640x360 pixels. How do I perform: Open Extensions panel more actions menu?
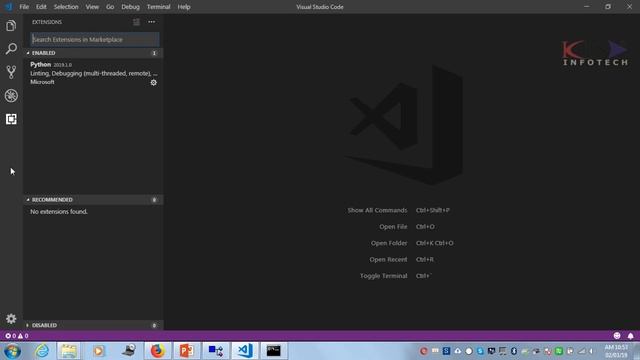point(152,22)
